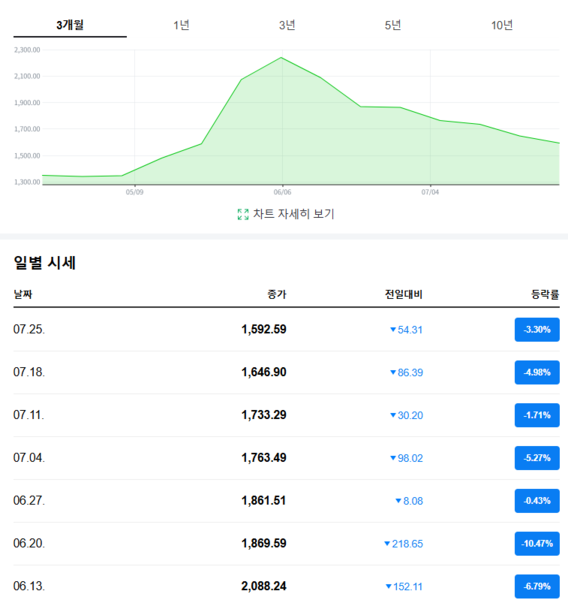Click the -5.27% rate badge
Image resolution: width=568 pixels, height=600 pixels.
(537, 458)
